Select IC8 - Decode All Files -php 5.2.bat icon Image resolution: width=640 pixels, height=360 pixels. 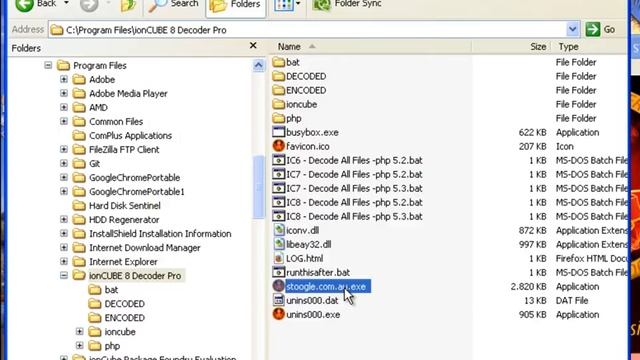tap(278, 202)
